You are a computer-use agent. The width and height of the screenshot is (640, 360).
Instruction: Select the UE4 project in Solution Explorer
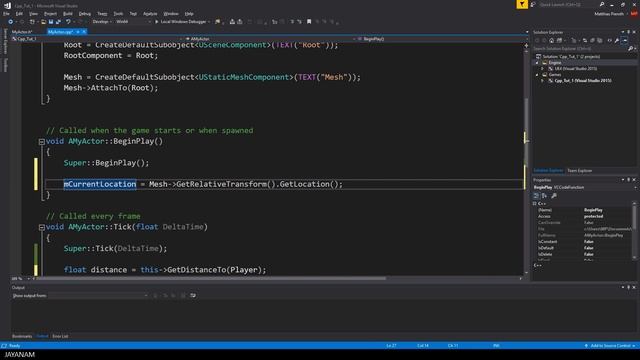click(x=576, y=69)
